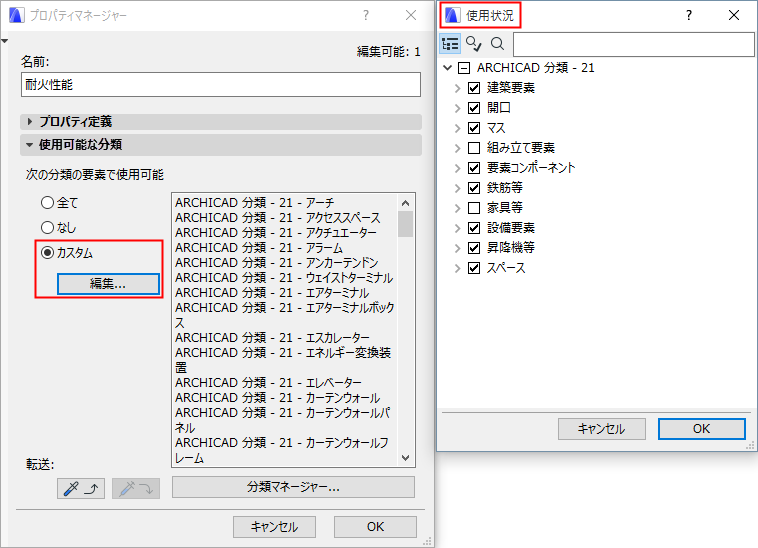Select 'ARCHICAD 分類 - 21 - アクセススペース' row
Image resolution: width=758 pixels, height=548 pixels.
point(285,217)
